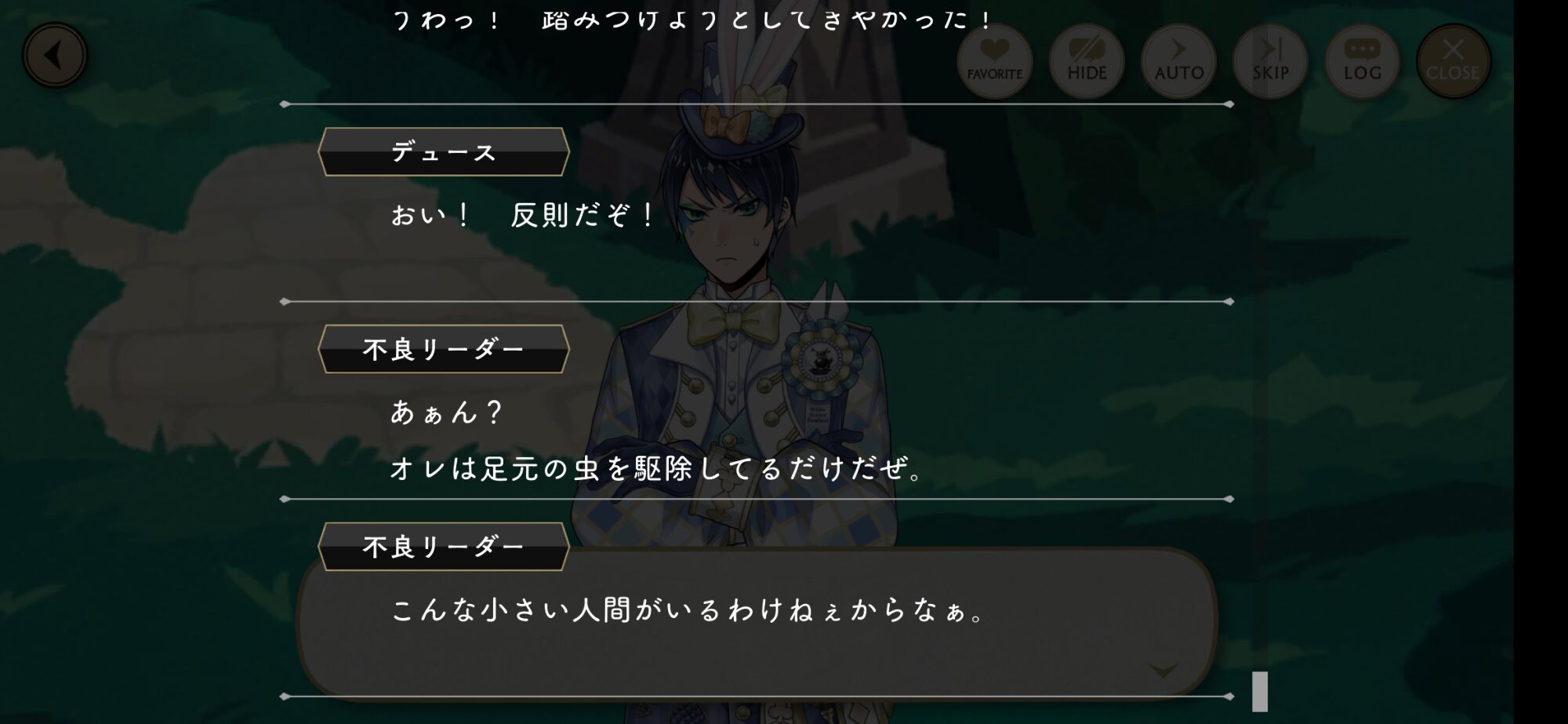Select the last 不良リーダー name tag
The width and height of the screenshot is (1568, 724).
click(444, 547)
